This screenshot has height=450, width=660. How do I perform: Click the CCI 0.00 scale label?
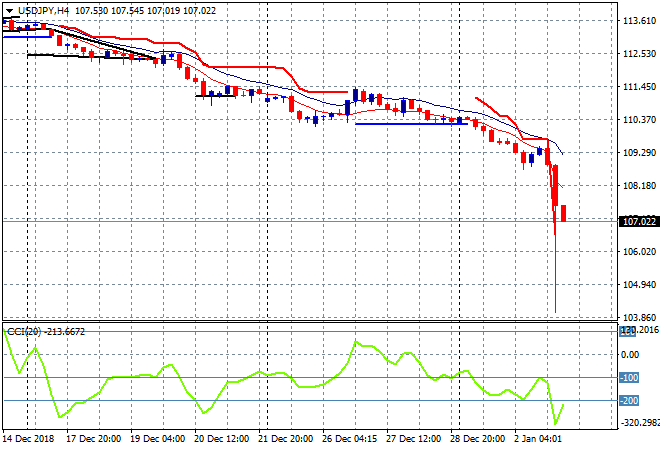tap(630, 355)
